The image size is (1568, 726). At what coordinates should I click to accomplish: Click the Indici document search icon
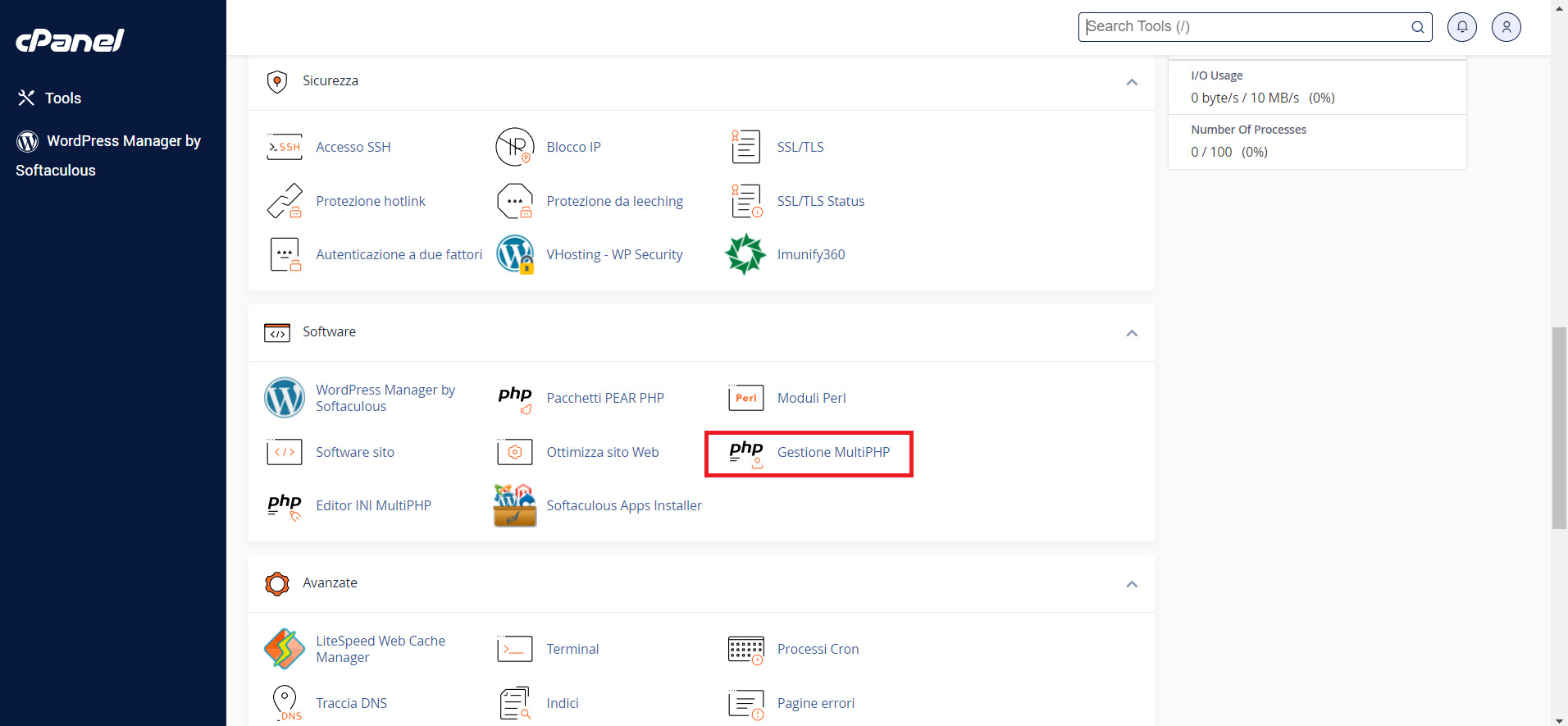tap(515, 703)
